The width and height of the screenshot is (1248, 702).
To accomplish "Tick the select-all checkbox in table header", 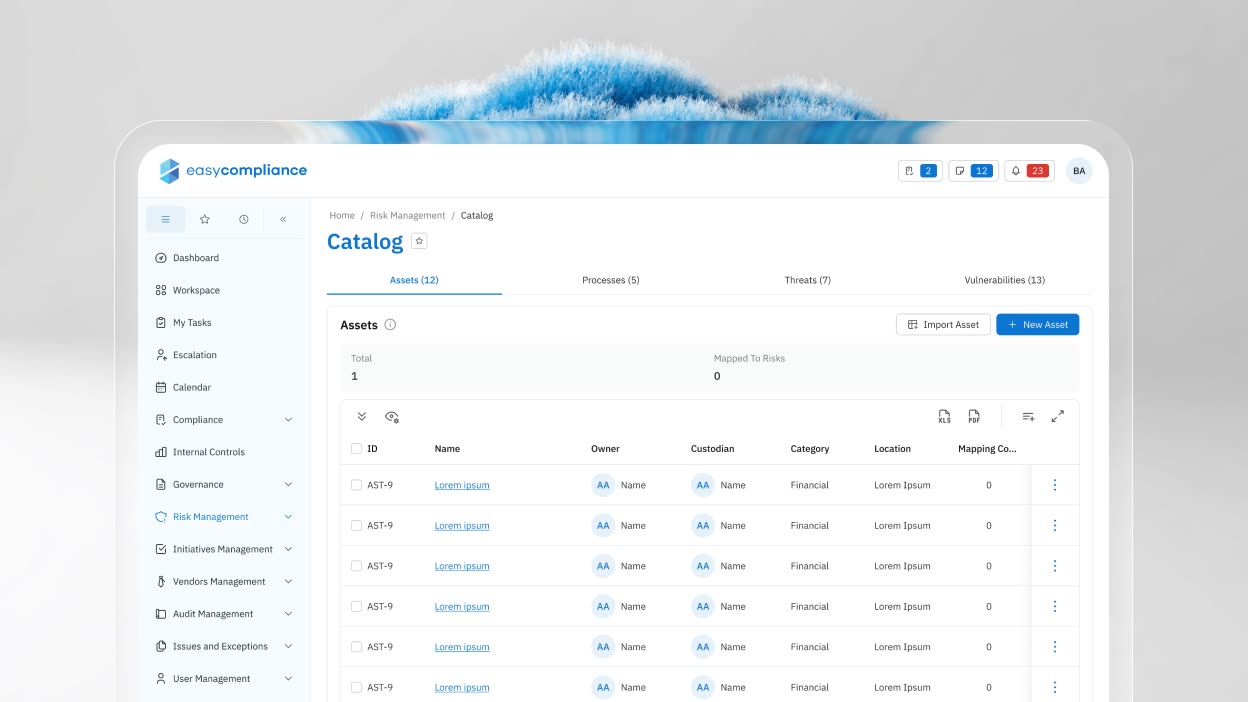I will (x=356, y=449).
